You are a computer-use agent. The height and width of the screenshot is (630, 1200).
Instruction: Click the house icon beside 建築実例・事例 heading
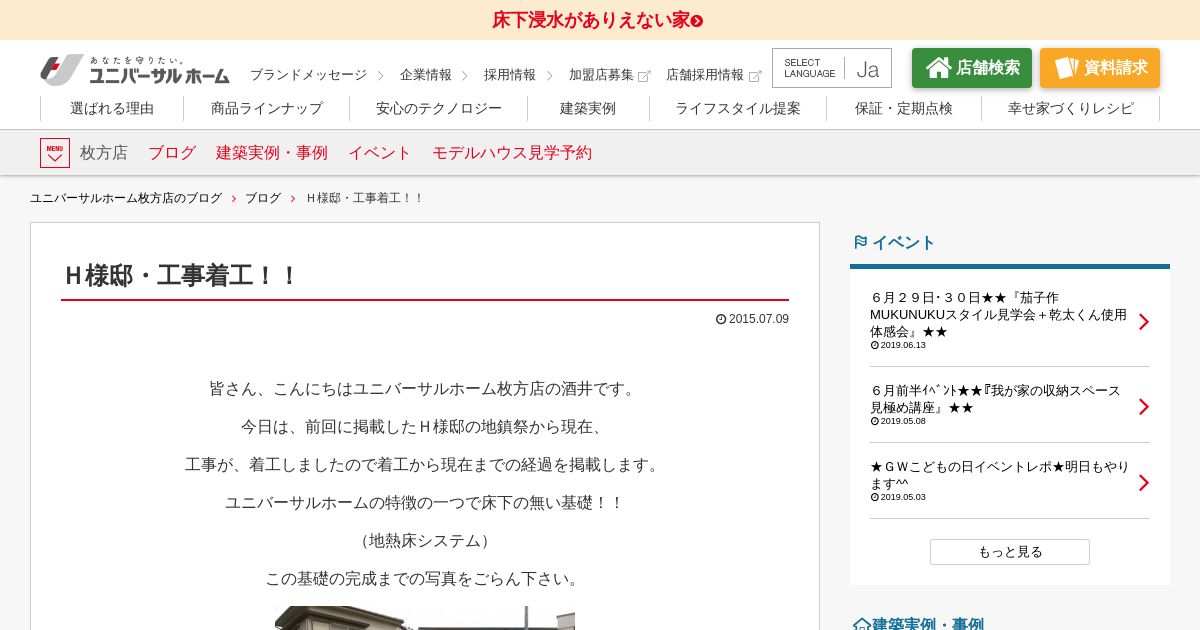[861, 624]
